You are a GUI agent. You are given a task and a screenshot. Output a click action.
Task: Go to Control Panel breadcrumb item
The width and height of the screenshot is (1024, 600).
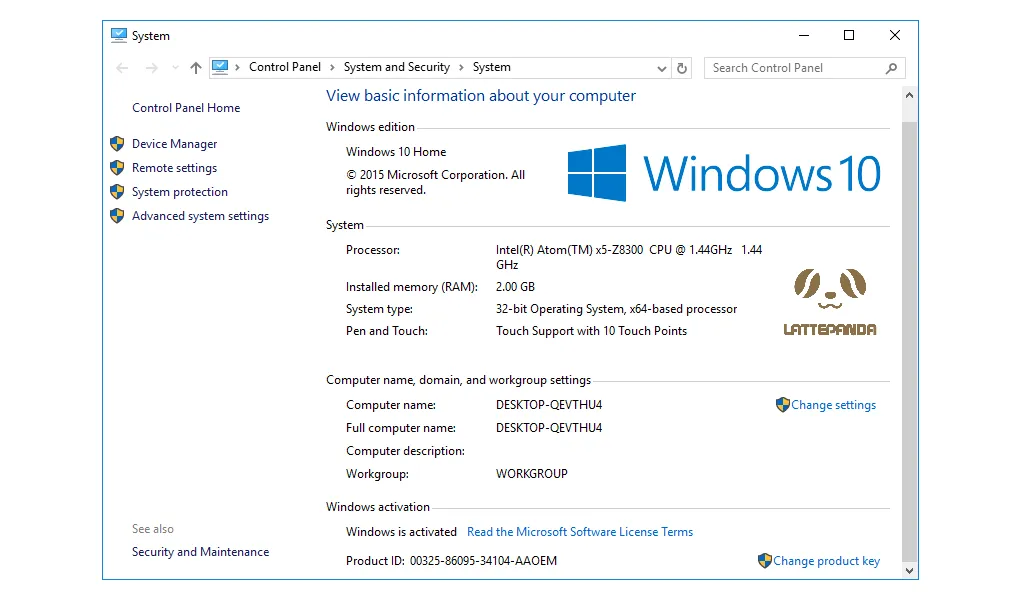285,67
